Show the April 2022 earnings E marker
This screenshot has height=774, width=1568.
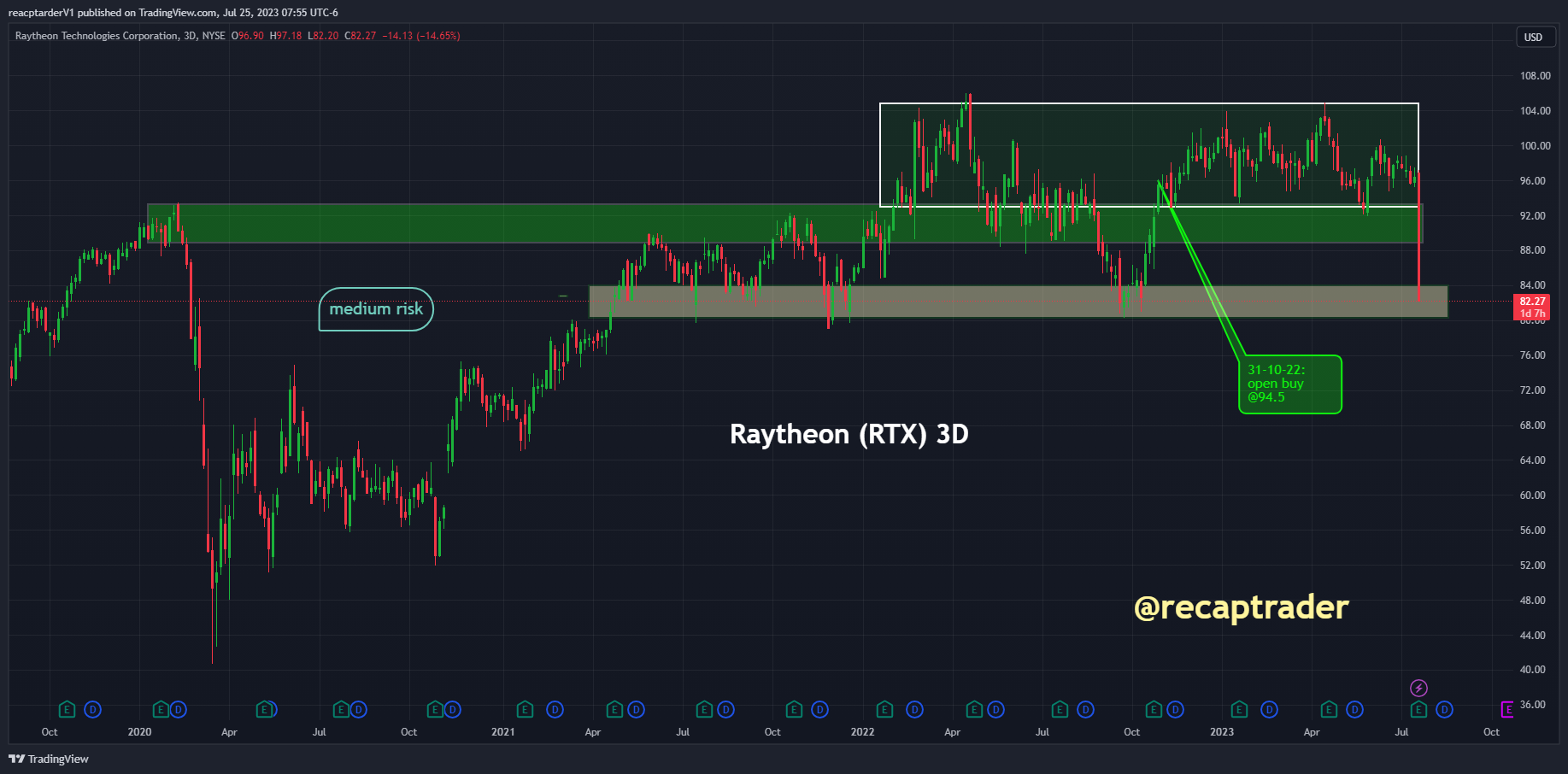974,709
